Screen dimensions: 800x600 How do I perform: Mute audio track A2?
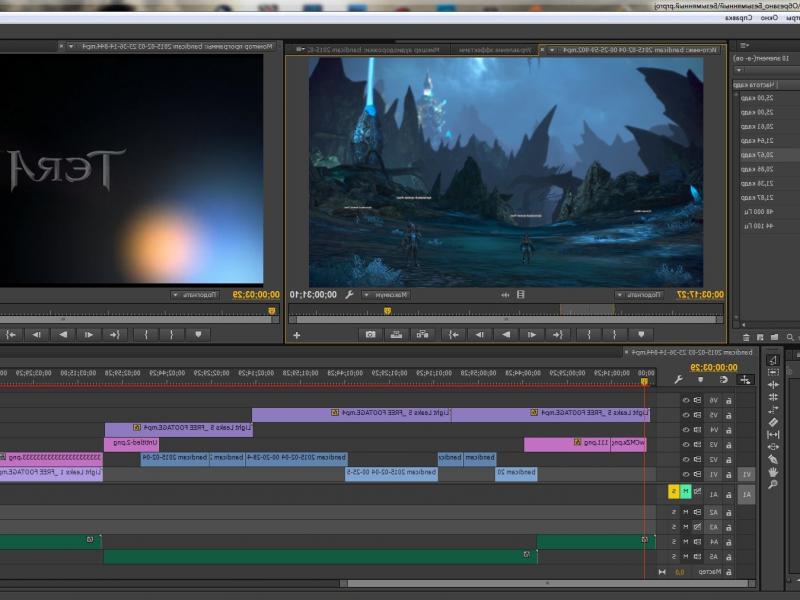[686, 512]
